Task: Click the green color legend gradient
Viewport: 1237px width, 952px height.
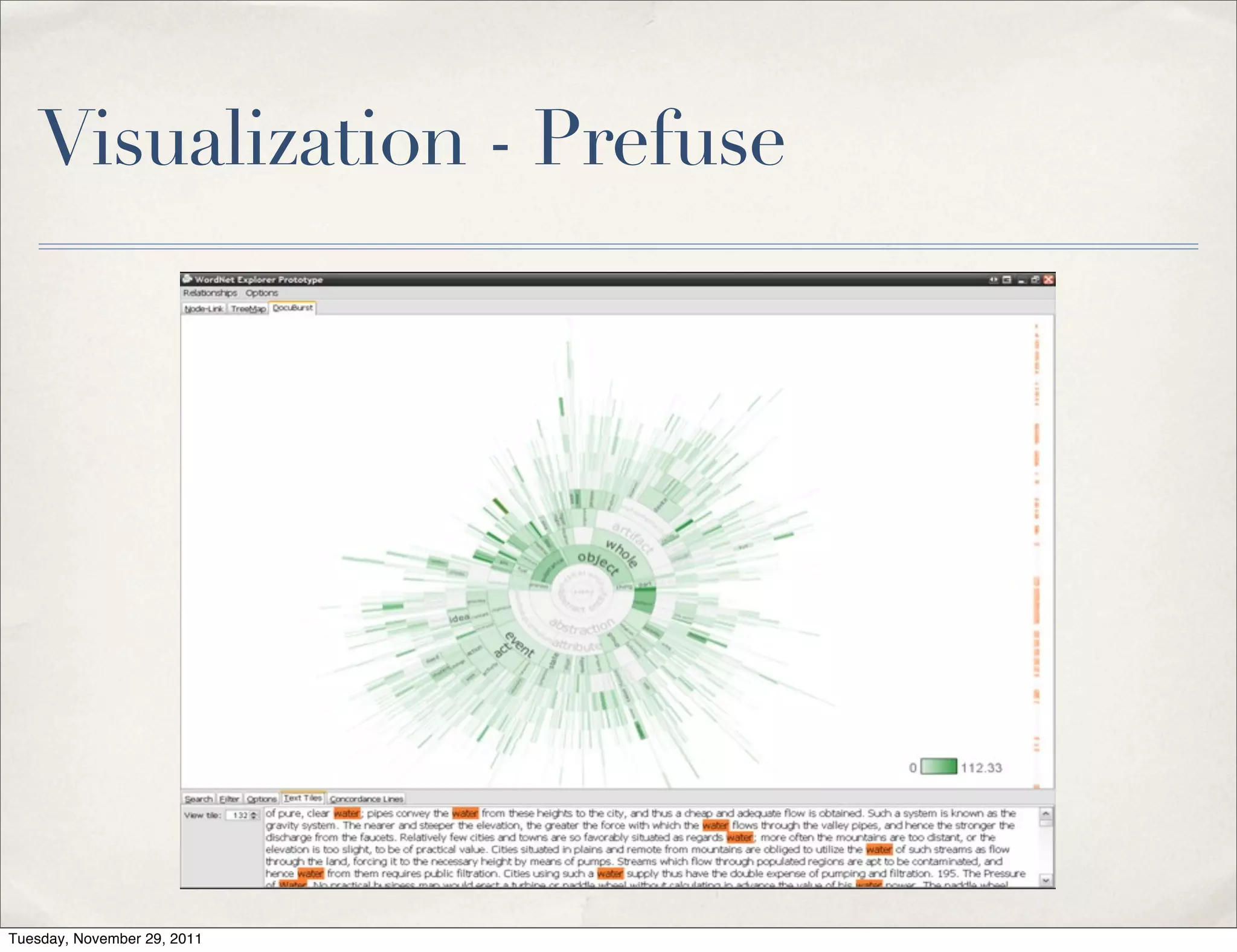Action: click(x=939, y=767)
